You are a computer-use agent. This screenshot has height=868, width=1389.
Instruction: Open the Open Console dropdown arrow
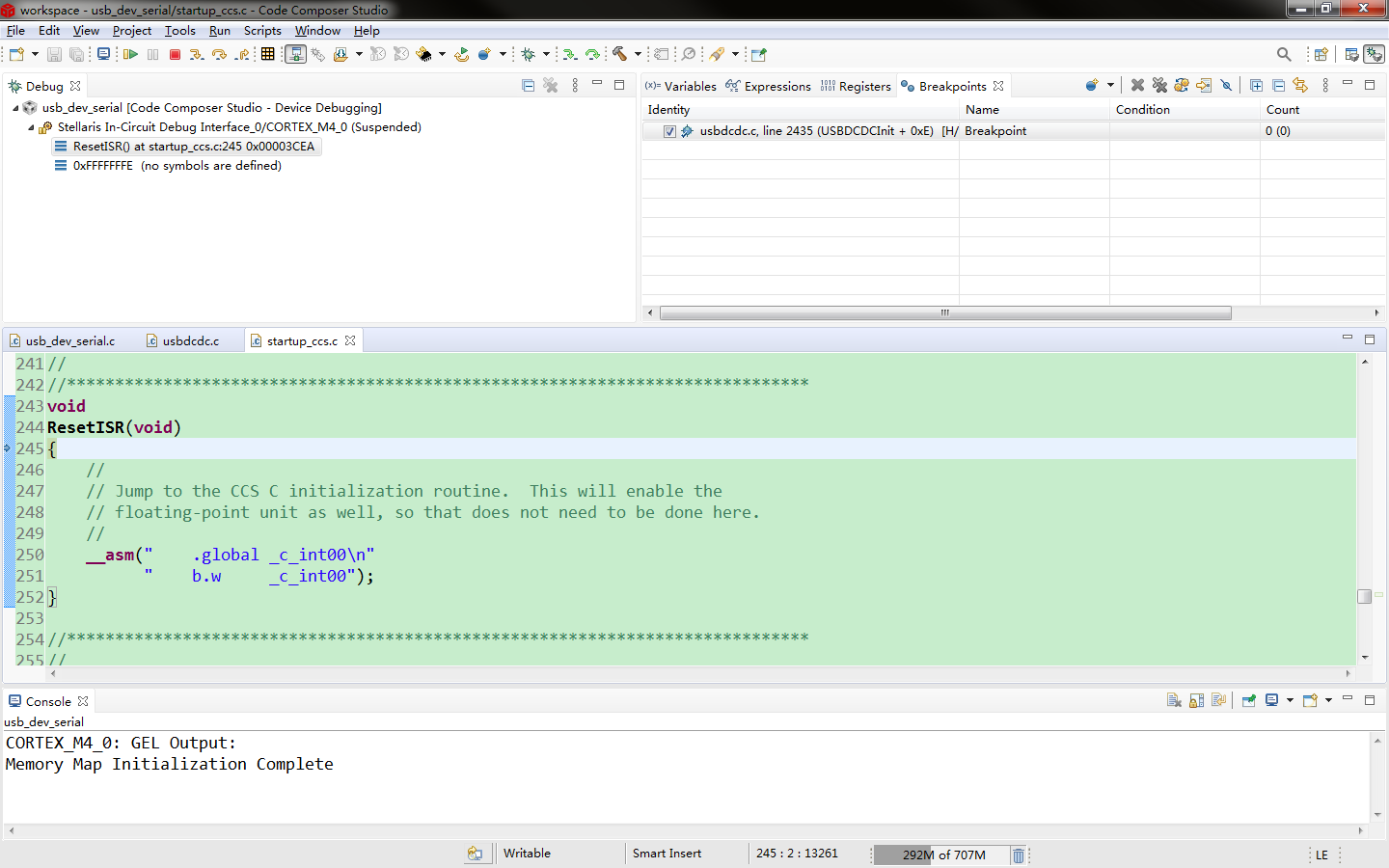[1328, 701]
